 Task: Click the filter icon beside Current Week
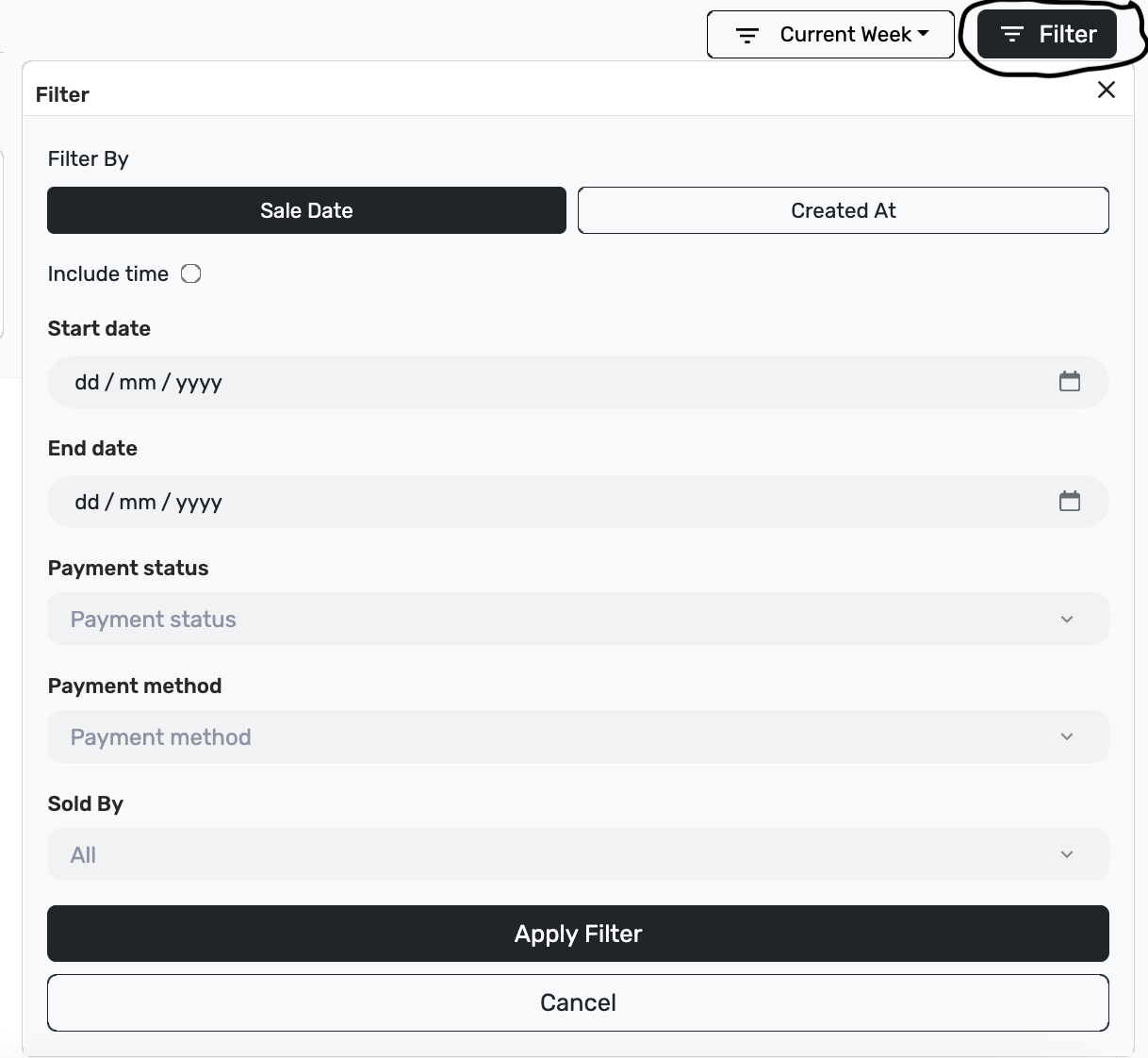coord(747,36)
